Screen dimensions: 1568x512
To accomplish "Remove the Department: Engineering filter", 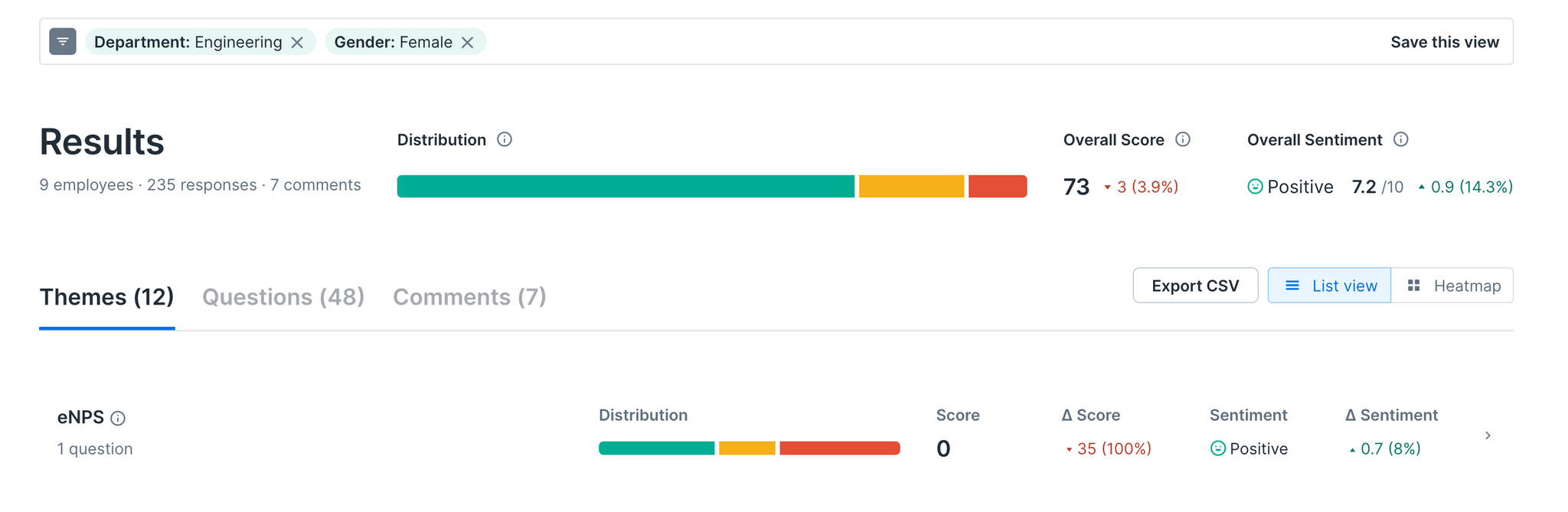I will click(x=298, y=43).
